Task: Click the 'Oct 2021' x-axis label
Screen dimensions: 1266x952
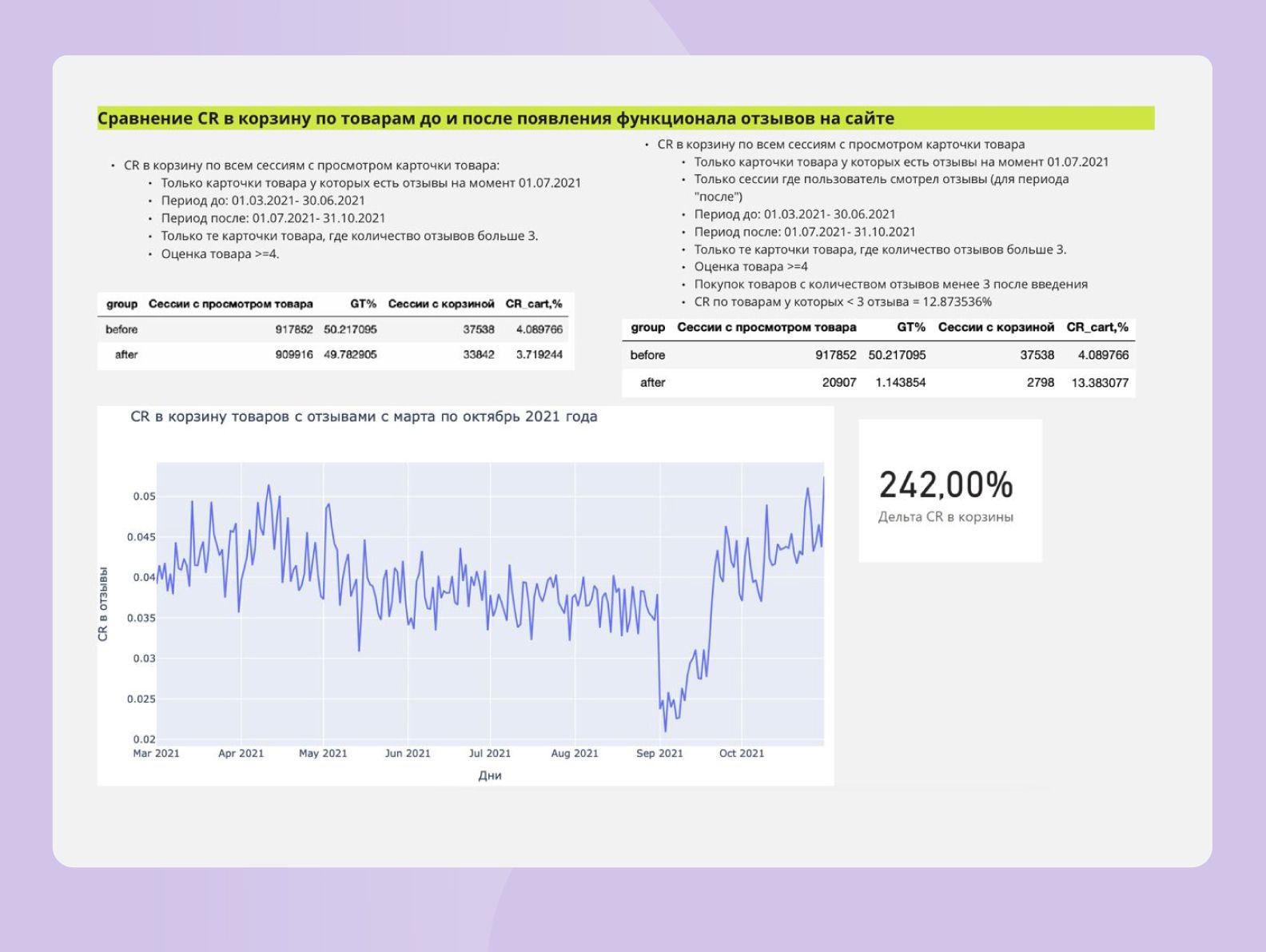Action: (741, 753)
